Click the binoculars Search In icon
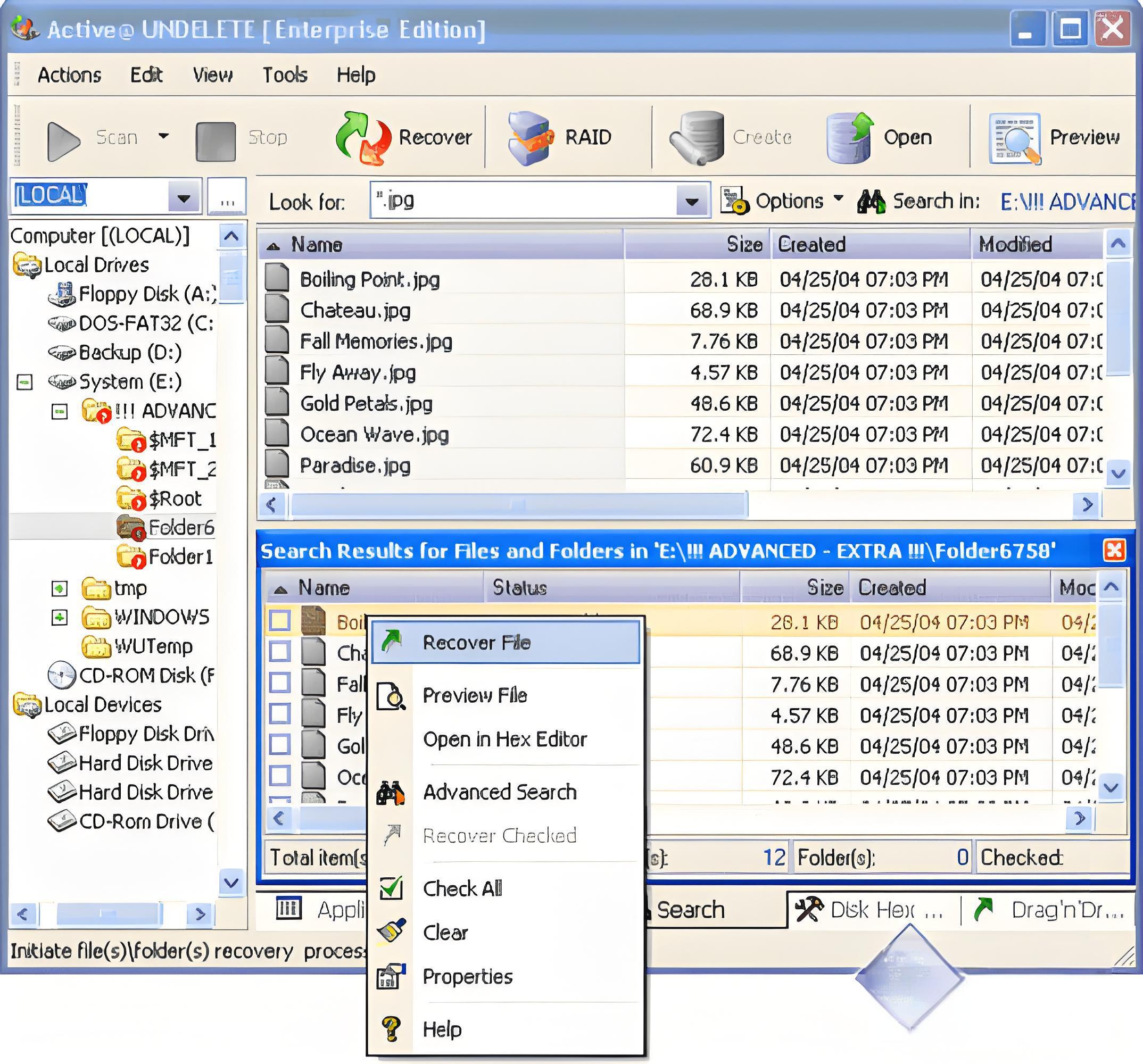This screenshot has height=1064, width=1143. (871, 201)
